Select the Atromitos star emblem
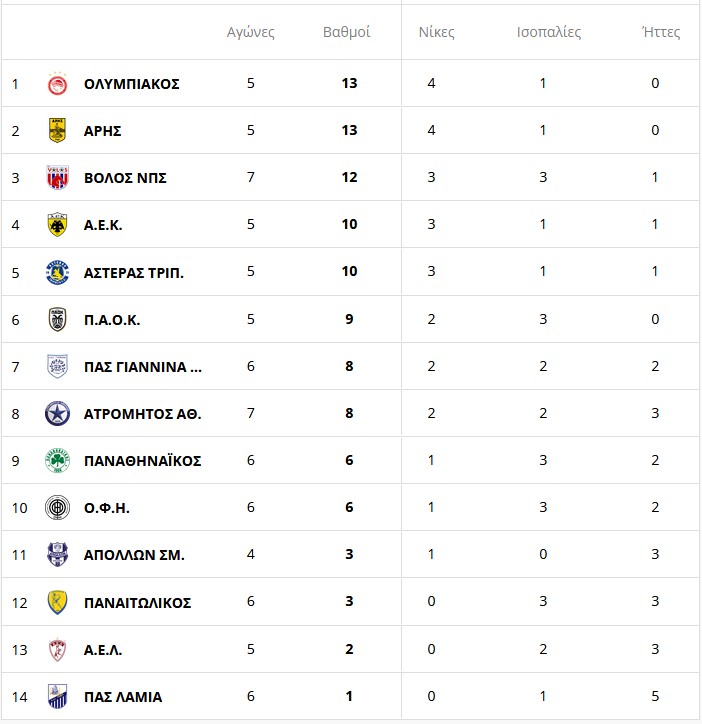Viewport: 702px width, 724px height. pos(57,413)
